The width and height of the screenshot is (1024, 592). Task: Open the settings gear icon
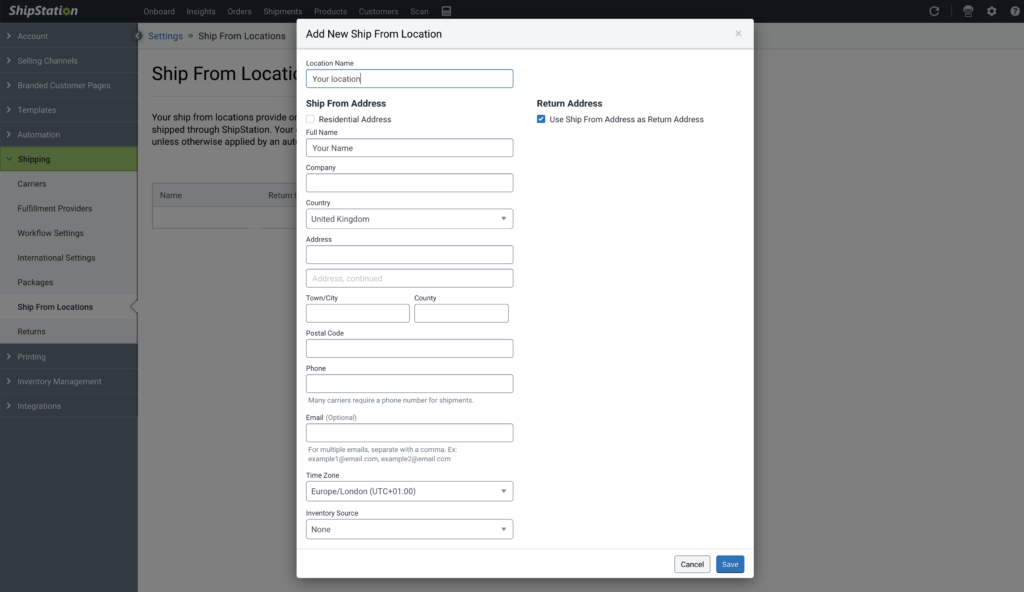coord(992,11)
